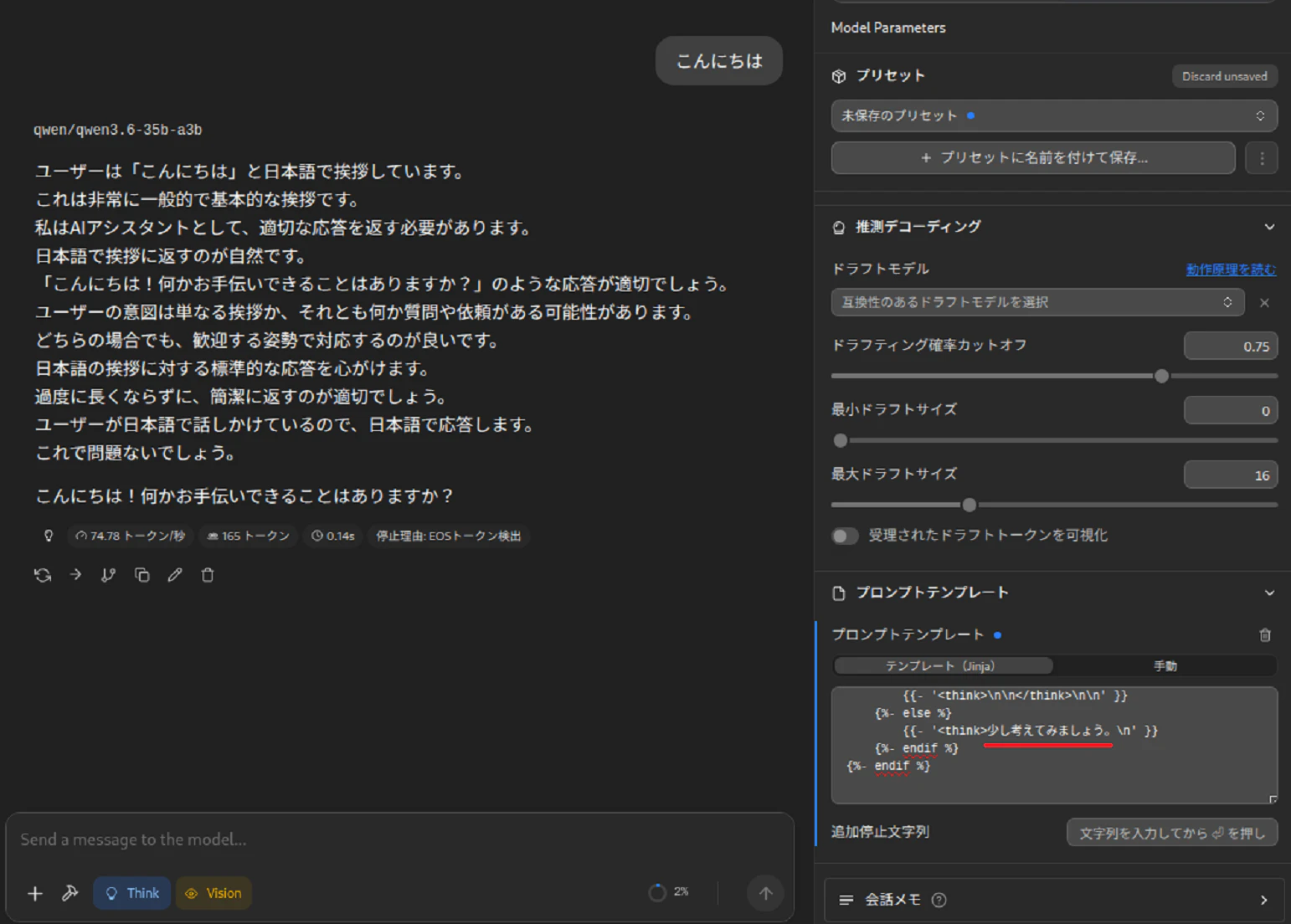Click the 165 トークン stat

tap(248, 536)
